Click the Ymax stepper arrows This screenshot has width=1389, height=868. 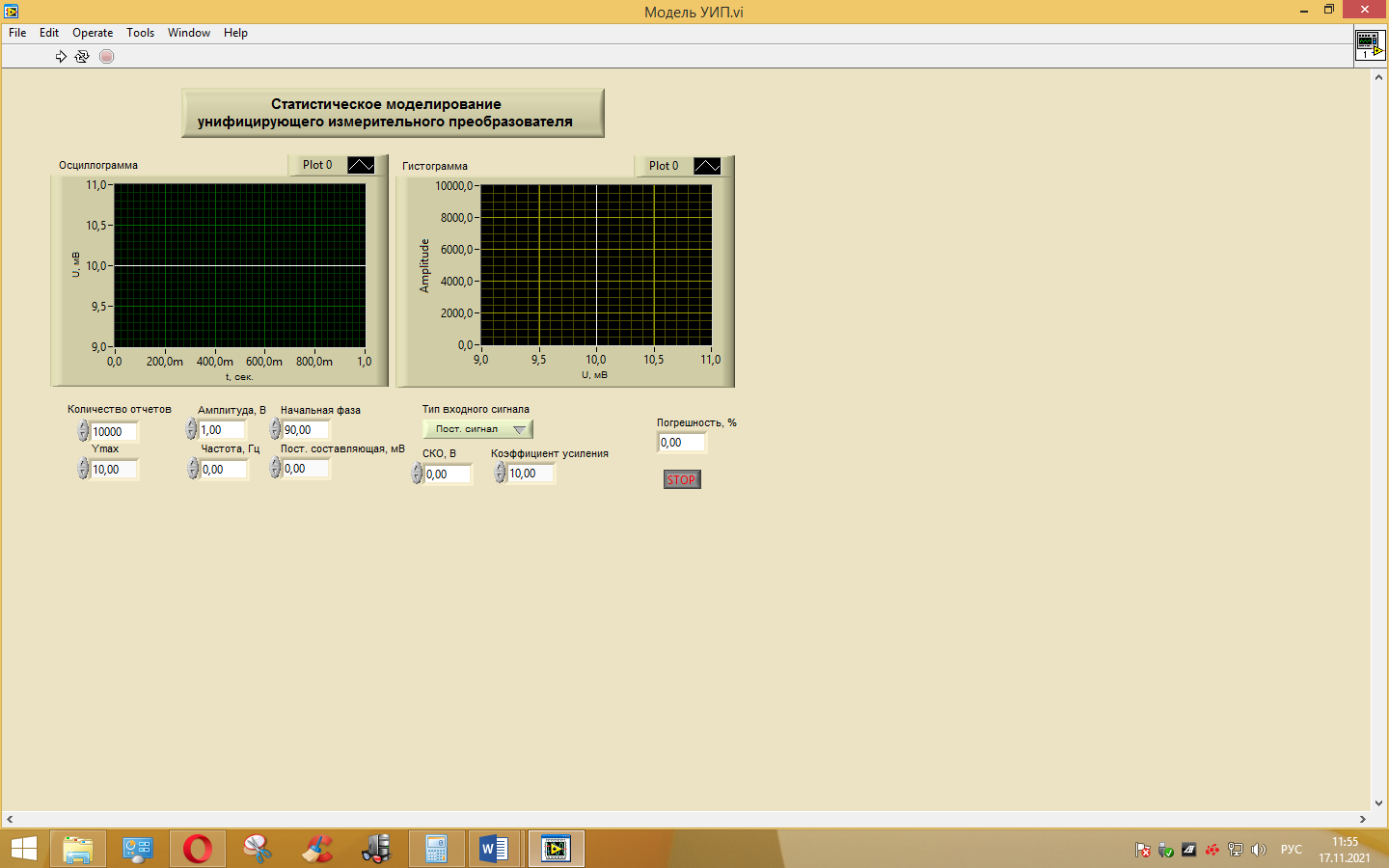(x=84, y=469)
